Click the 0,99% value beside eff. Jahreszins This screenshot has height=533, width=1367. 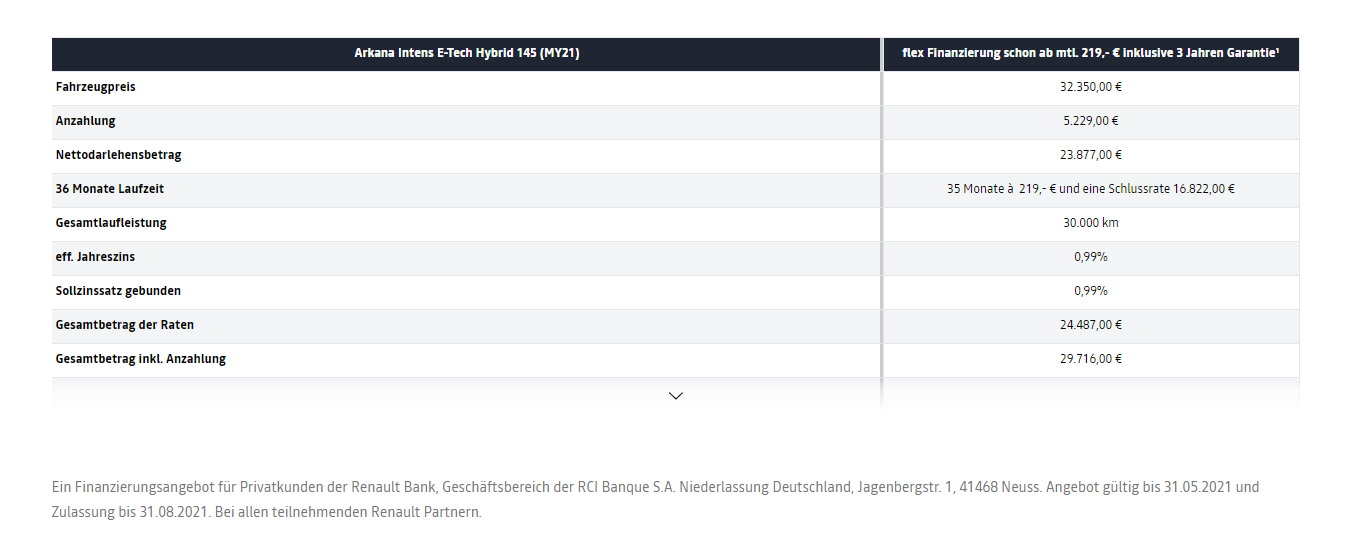click(1091, 257)
